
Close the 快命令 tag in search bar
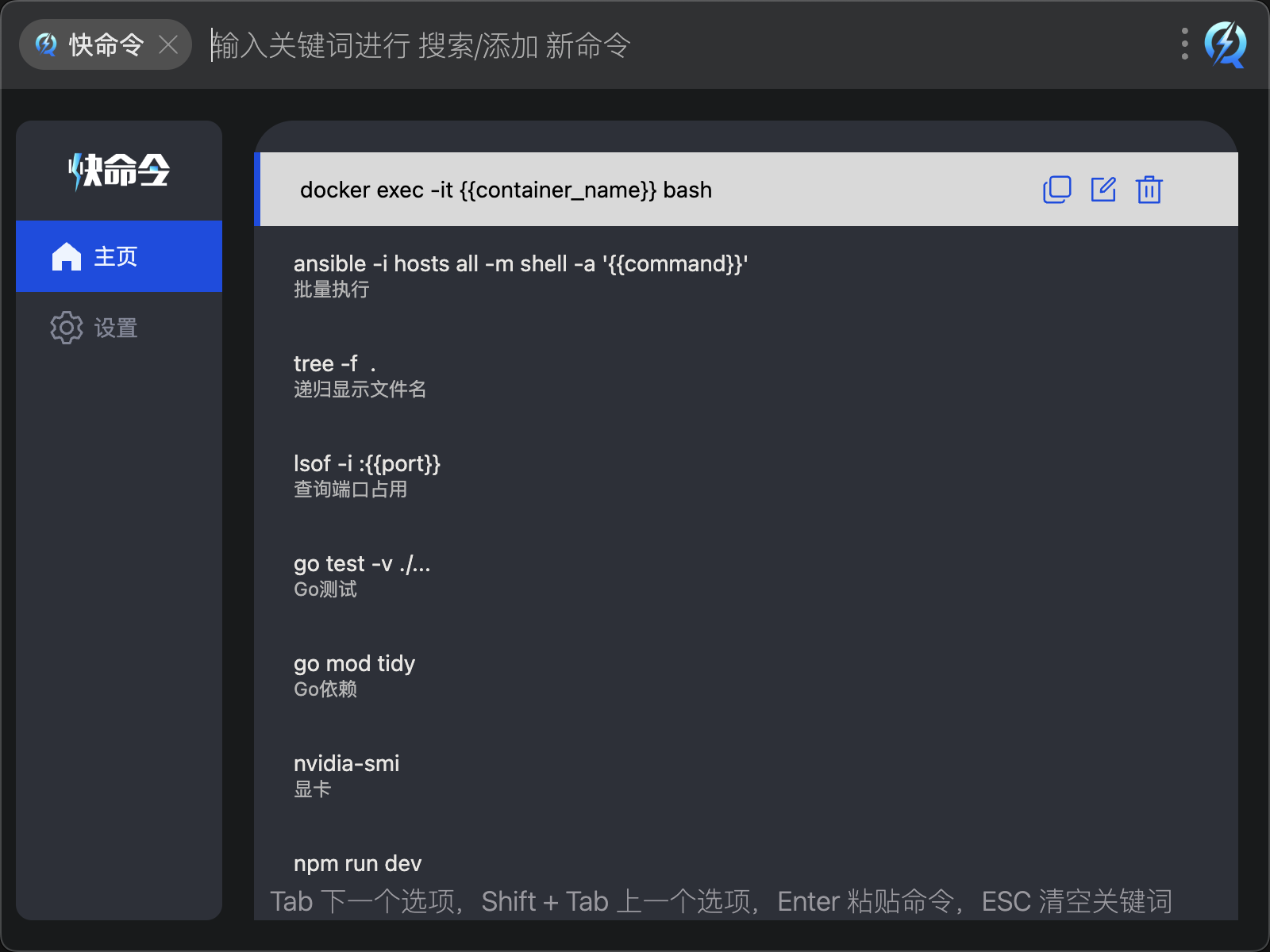[x=168, y=44]
